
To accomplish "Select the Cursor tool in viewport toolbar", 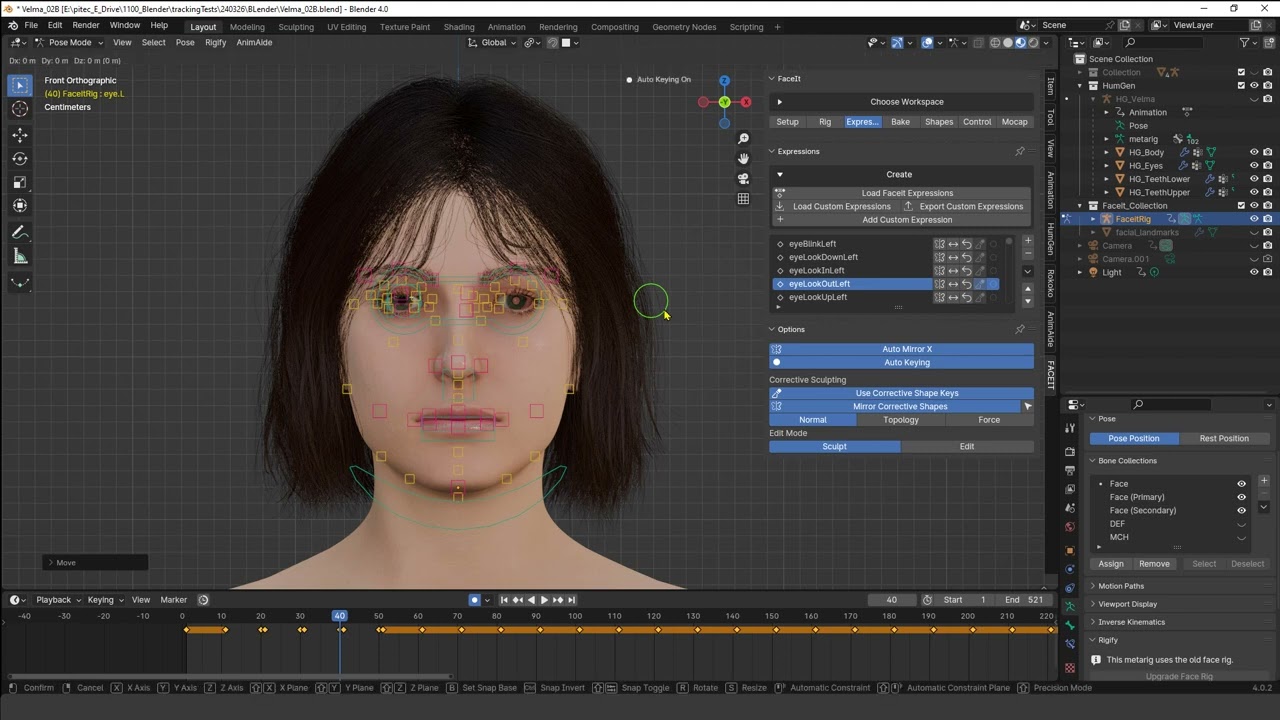I will click(20, 110).
